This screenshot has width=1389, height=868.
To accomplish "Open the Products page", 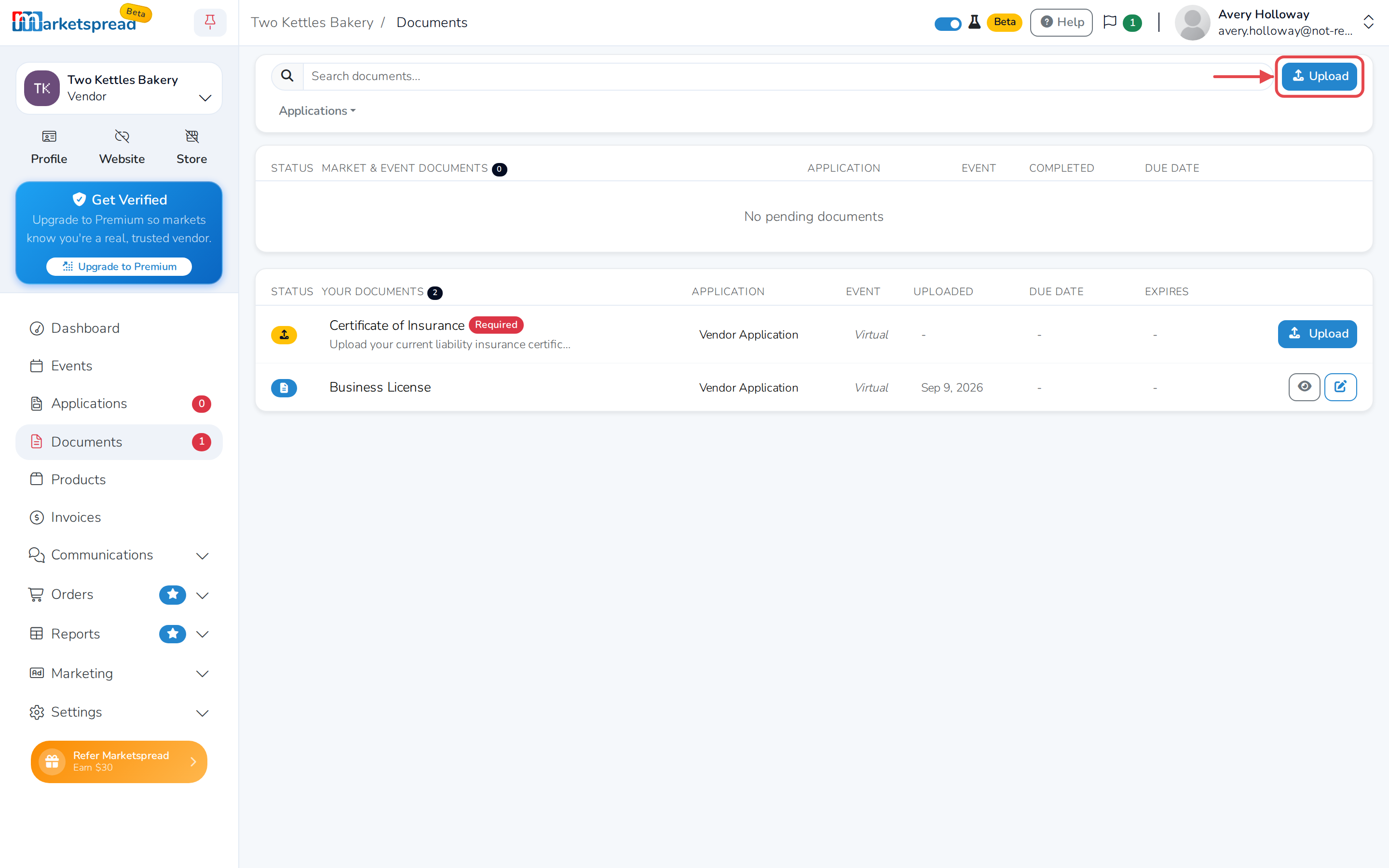I will [x=119, y=479].
